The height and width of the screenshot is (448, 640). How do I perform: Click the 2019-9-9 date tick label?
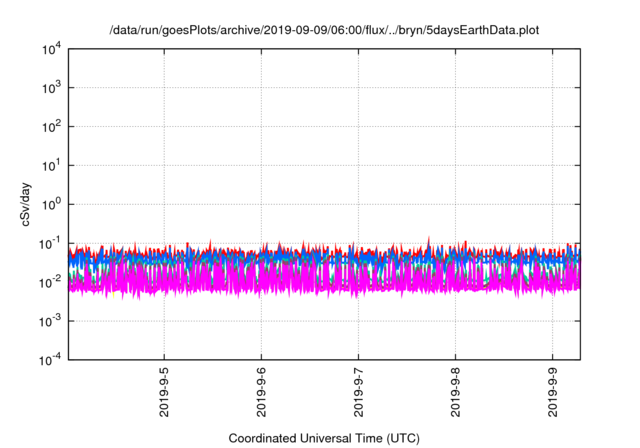553,392
